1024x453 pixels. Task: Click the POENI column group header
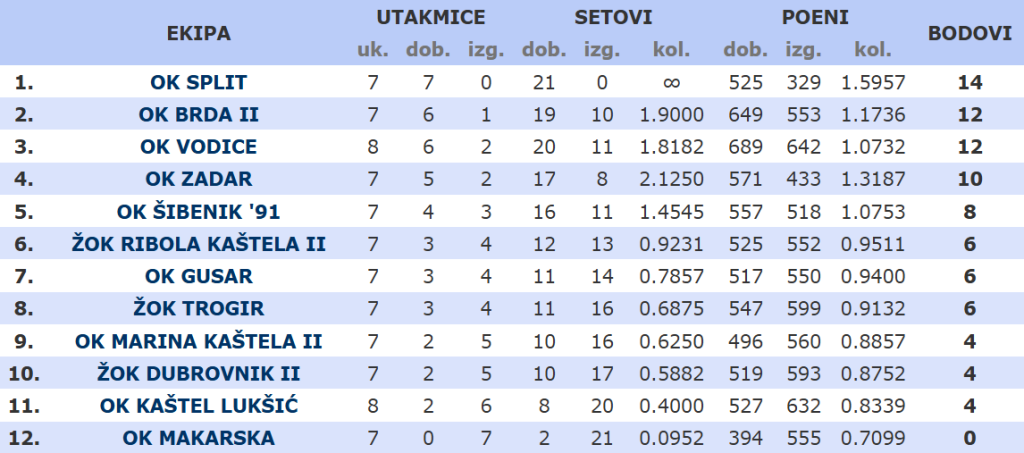pyautogui.click(x=814, y=17)
